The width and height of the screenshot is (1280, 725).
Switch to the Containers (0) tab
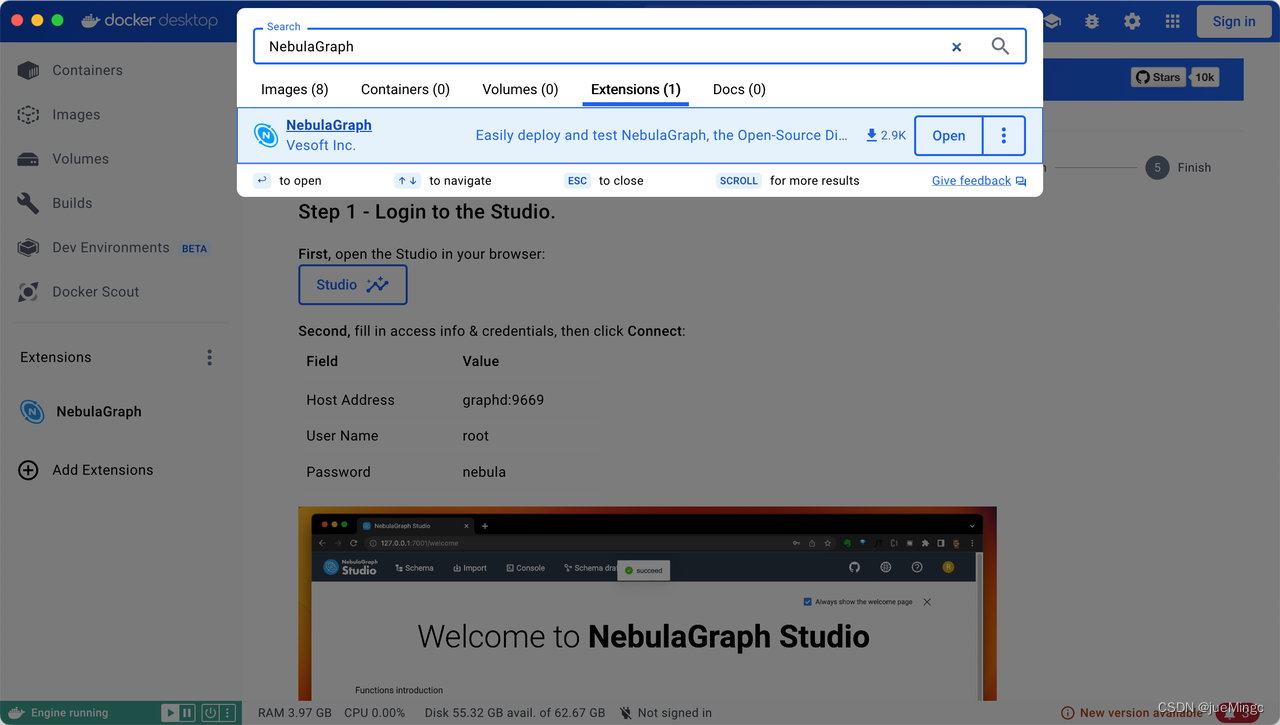coord(405,89)
